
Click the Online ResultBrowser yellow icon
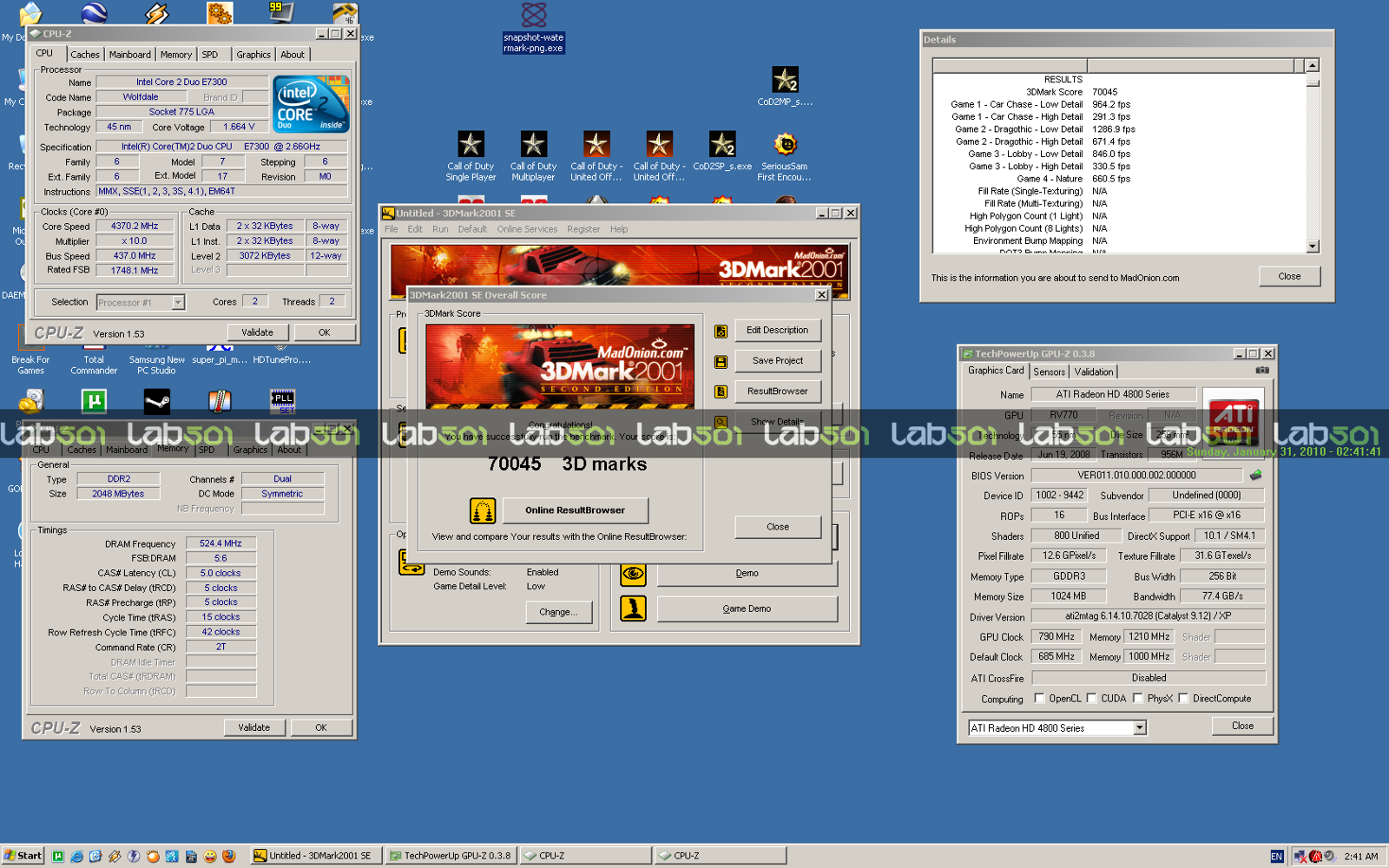tap(483, 510)
